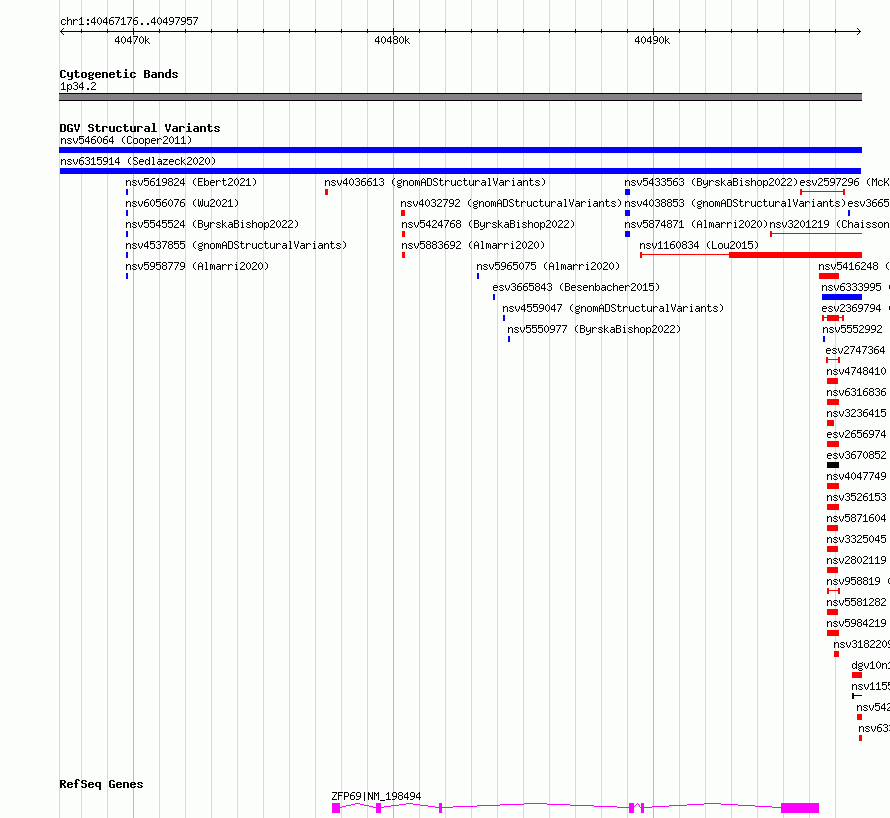This screenshot has width=890, height=818.
Task: Open nsv4036613 gnomAD variant label
Action: (x=435, y=182)
